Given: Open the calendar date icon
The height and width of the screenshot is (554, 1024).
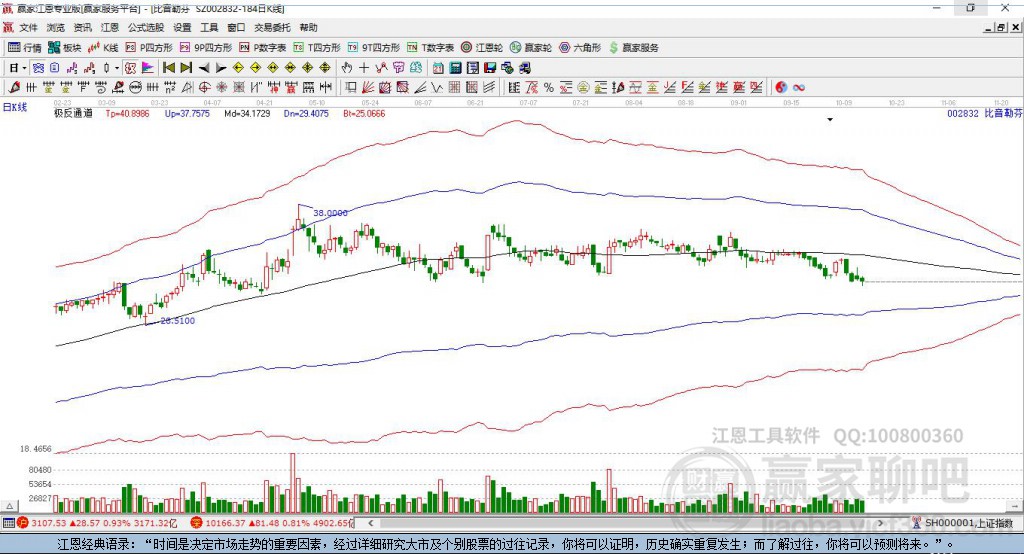Looking at the screenshot, I should point(438,68).
